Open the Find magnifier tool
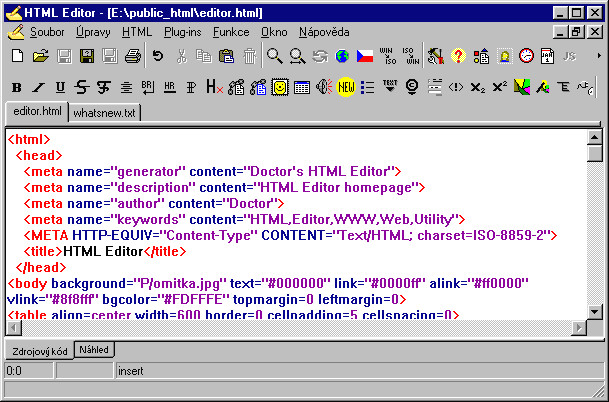 [275, 56]
